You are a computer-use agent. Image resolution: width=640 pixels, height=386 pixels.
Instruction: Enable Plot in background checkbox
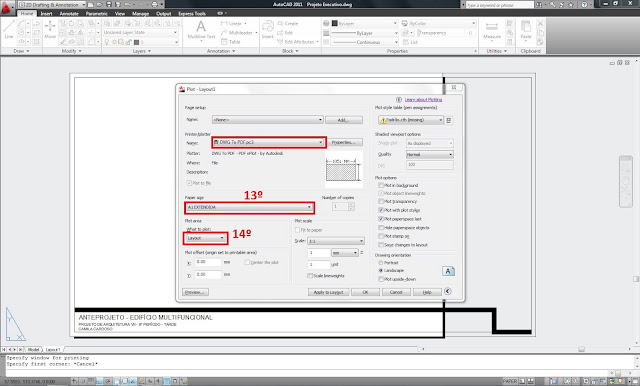381,185
